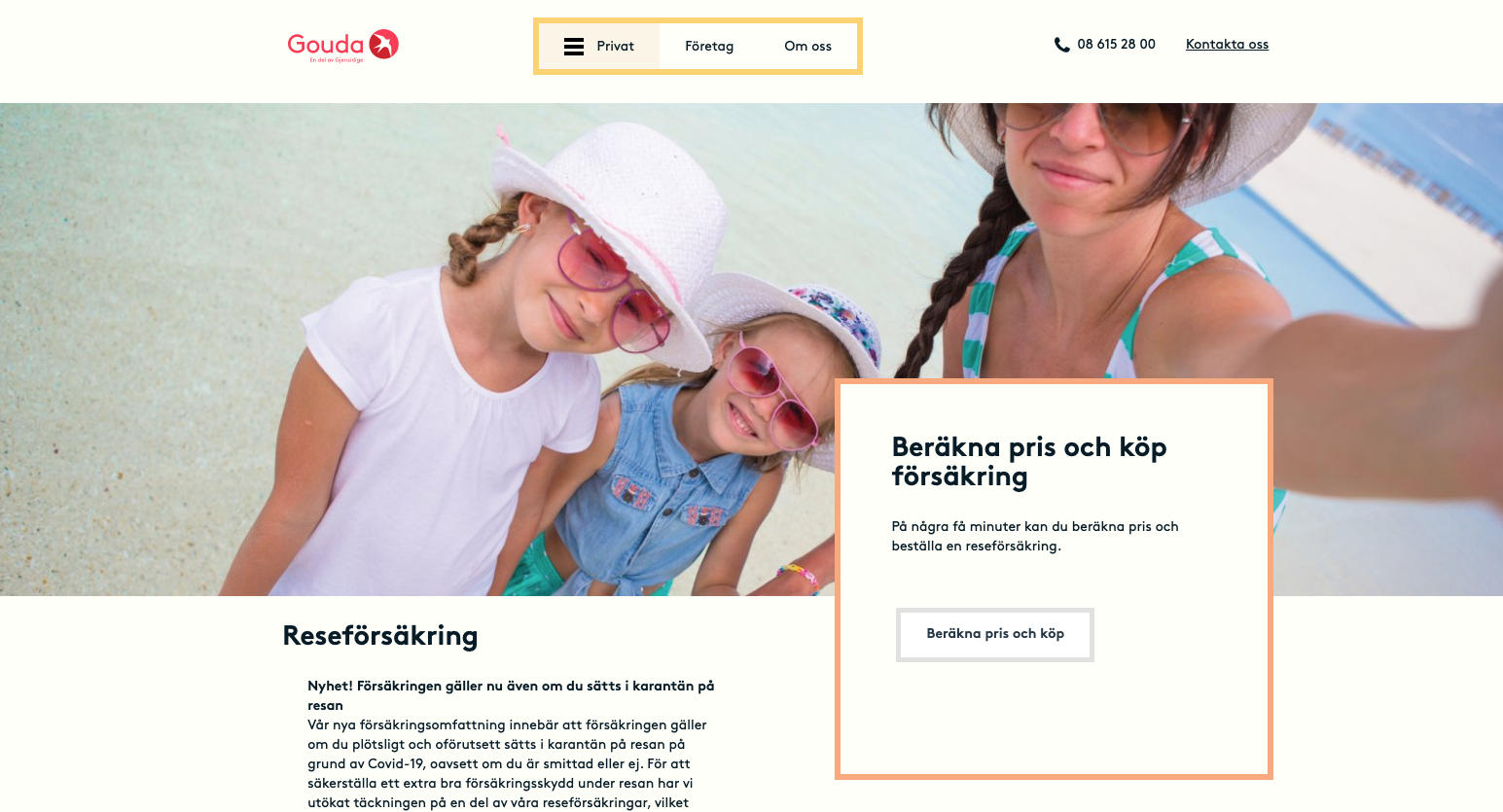This screenshot has width=1503, height=812.
Task: Click the phone handset icon
Action: point(1061,45)
